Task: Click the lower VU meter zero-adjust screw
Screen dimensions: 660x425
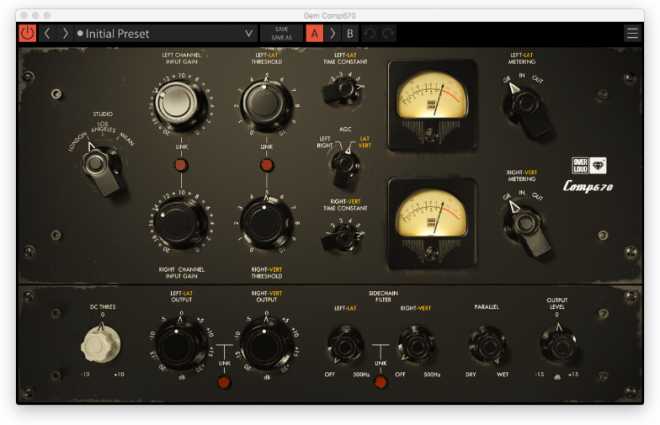Action: click(x=430, y=252)
